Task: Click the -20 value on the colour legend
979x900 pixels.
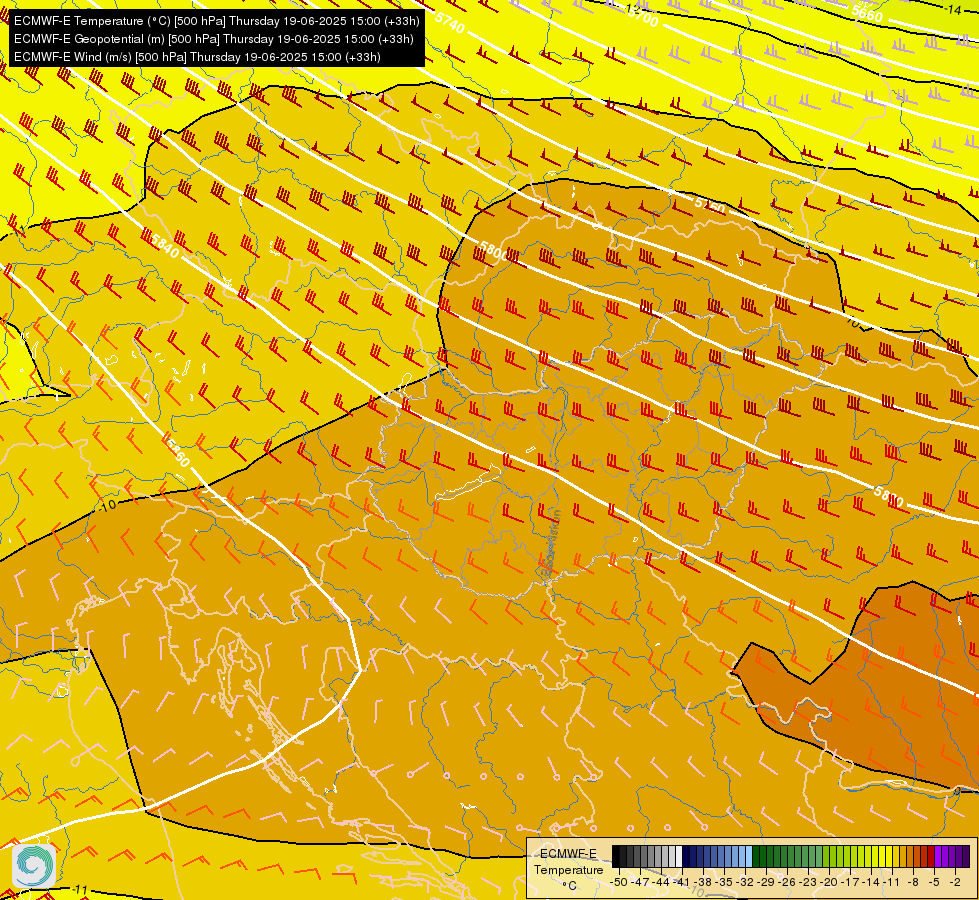Action: pyautogui.click(x=829, y=882)
